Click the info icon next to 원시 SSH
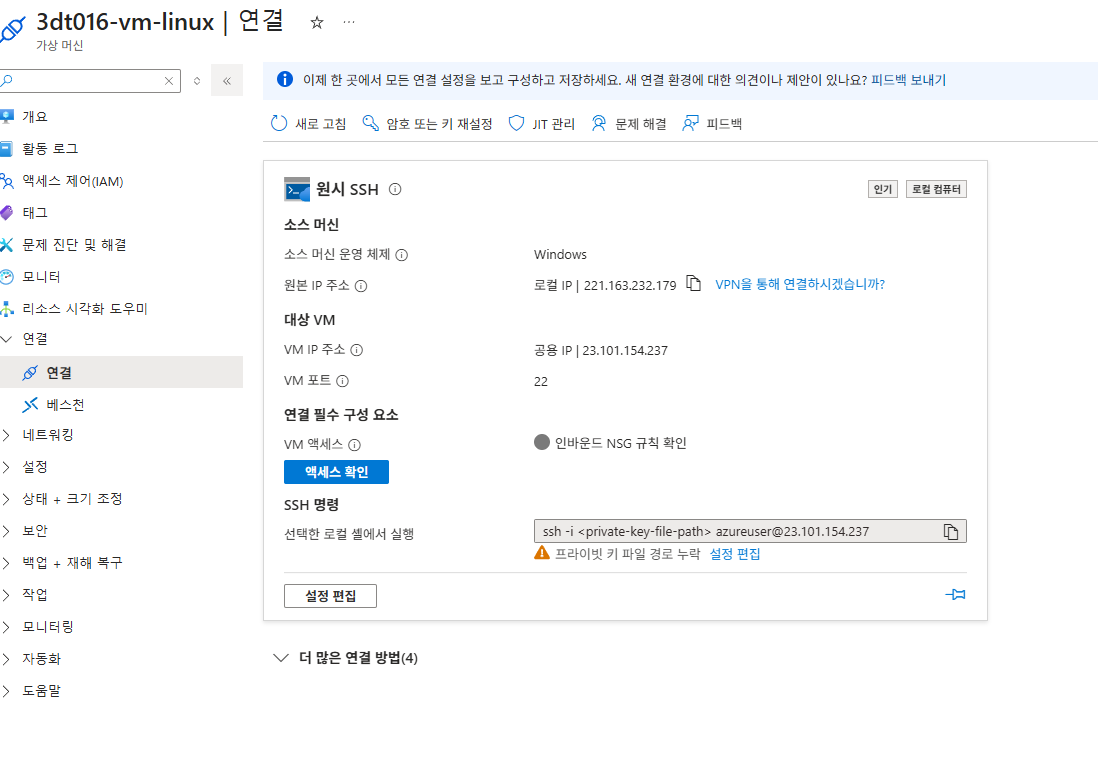 pos(395,189)
